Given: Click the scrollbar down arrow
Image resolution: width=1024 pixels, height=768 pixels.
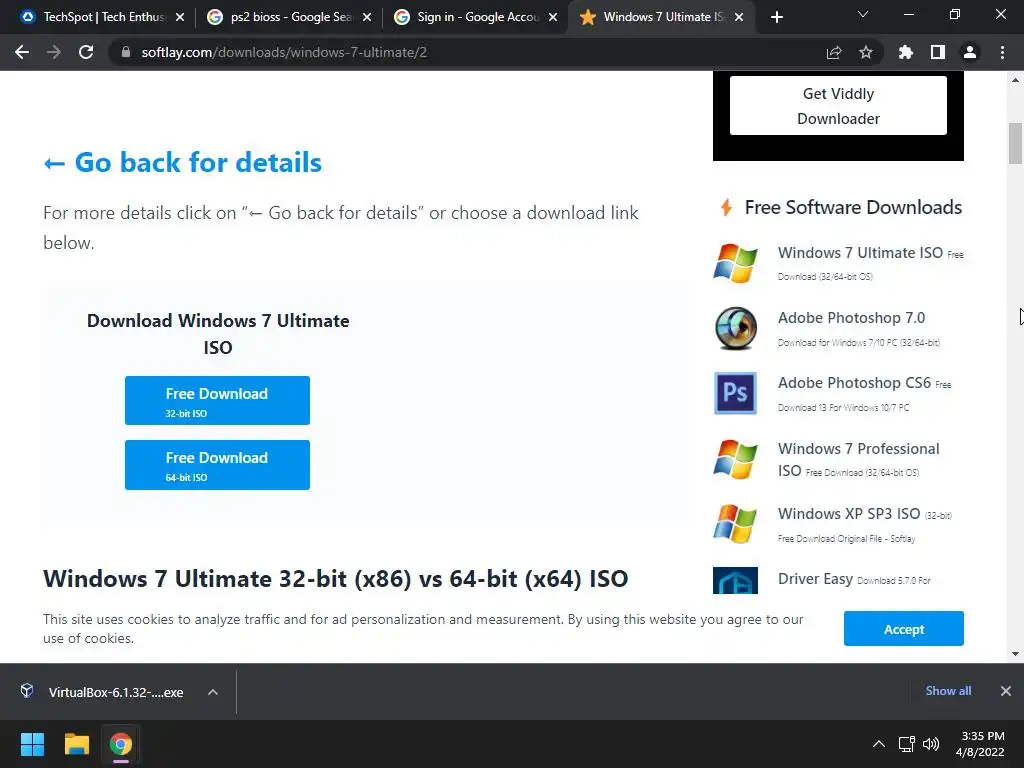Looking at the screenshot, I should point(1015,654).
